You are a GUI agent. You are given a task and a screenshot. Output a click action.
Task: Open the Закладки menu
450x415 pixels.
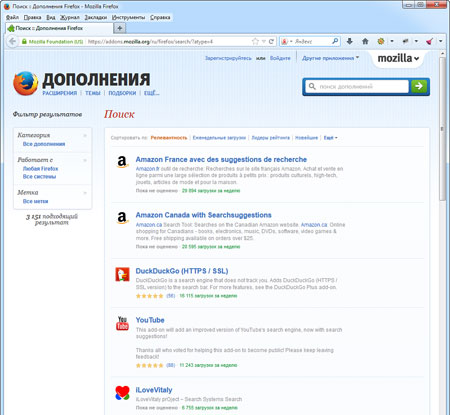point(96,17)
